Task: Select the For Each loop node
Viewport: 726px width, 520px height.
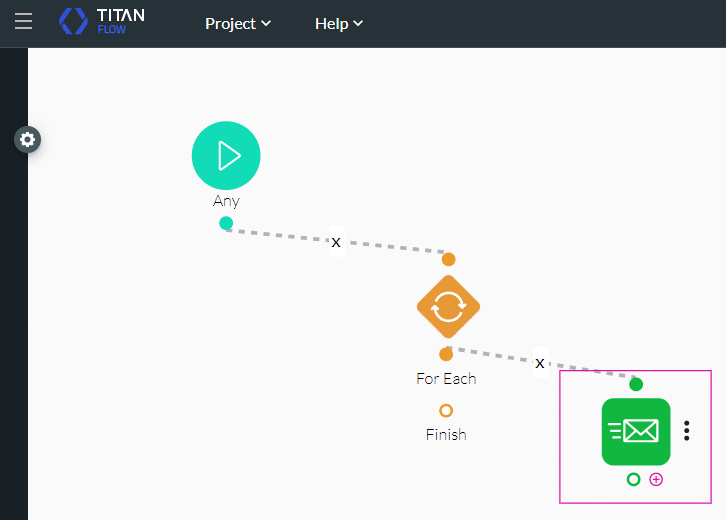Action: pos(448,306)
